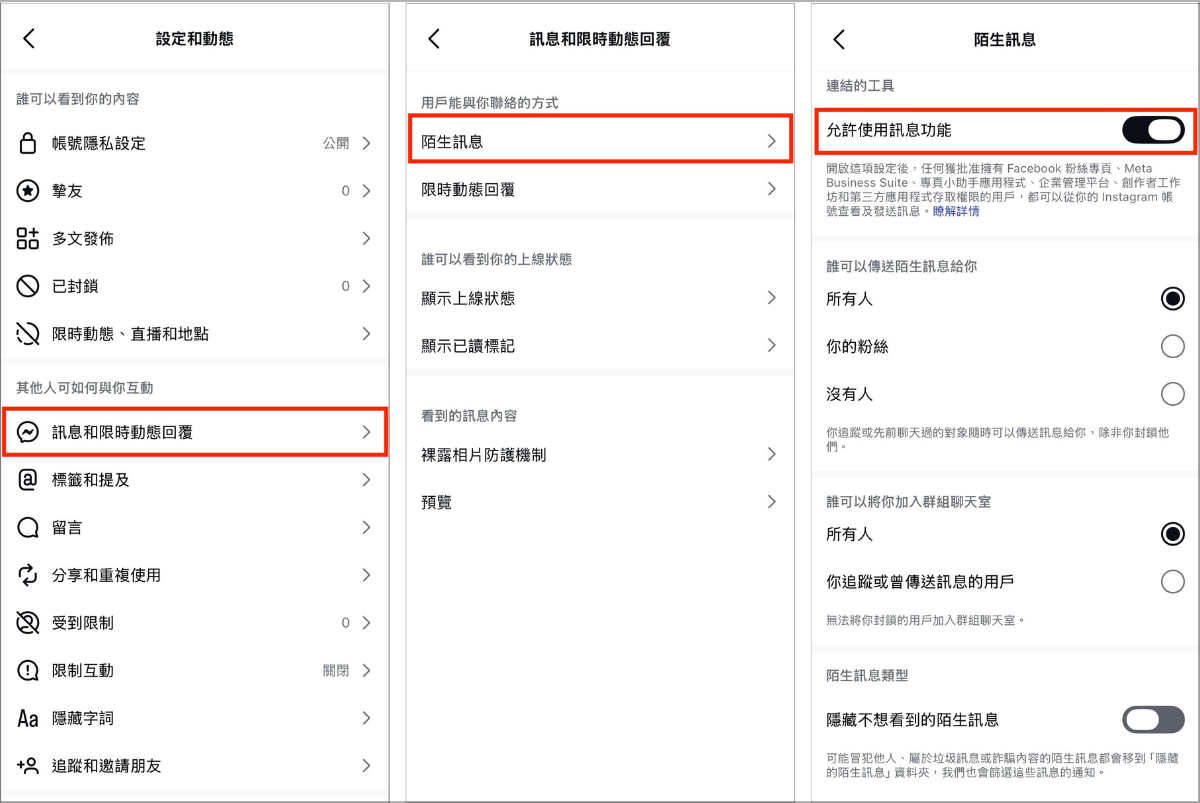
Task: Select 沒有人 radio option
Action: [1172, 393]
